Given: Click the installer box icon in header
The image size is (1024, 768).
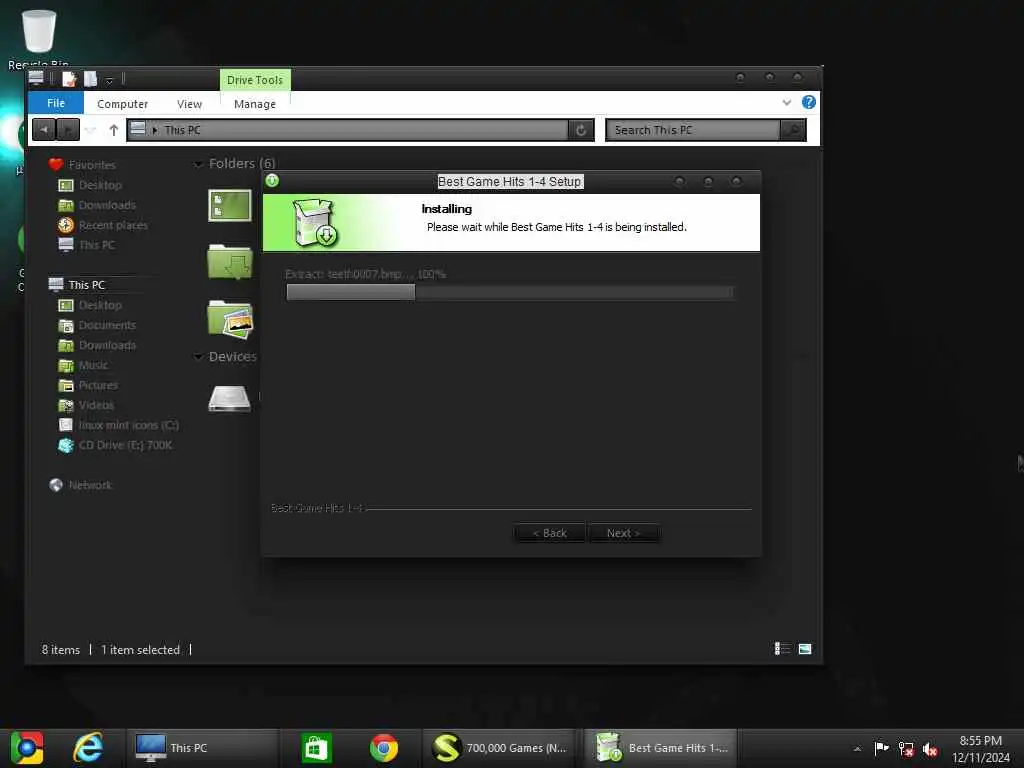Looking at the screenshot, I should click(x=315, y=223).
